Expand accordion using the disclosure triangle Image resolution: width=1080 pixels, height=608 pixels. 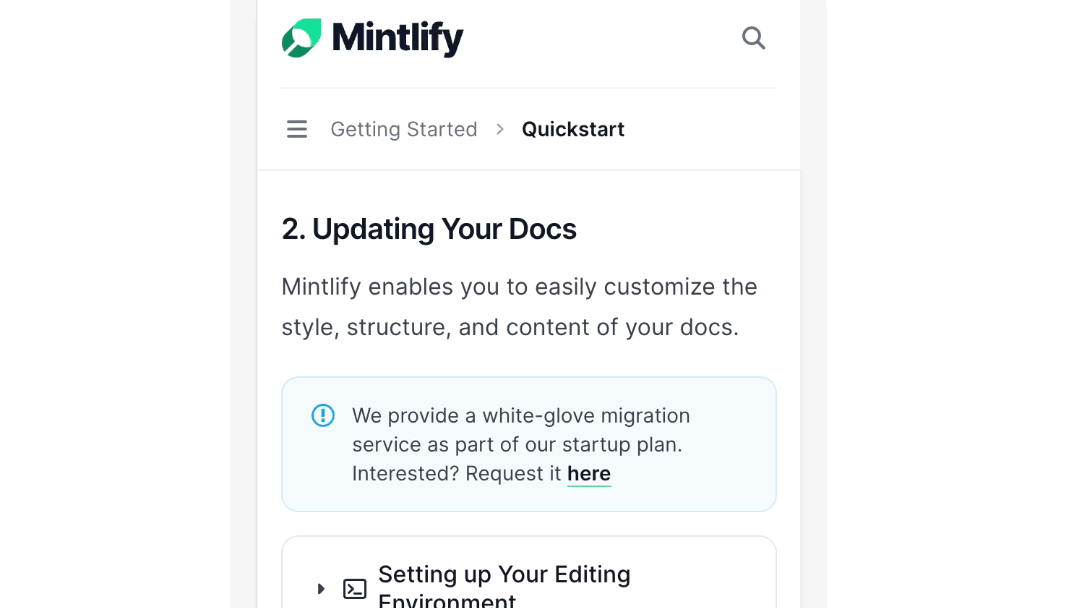click(320, 589)
